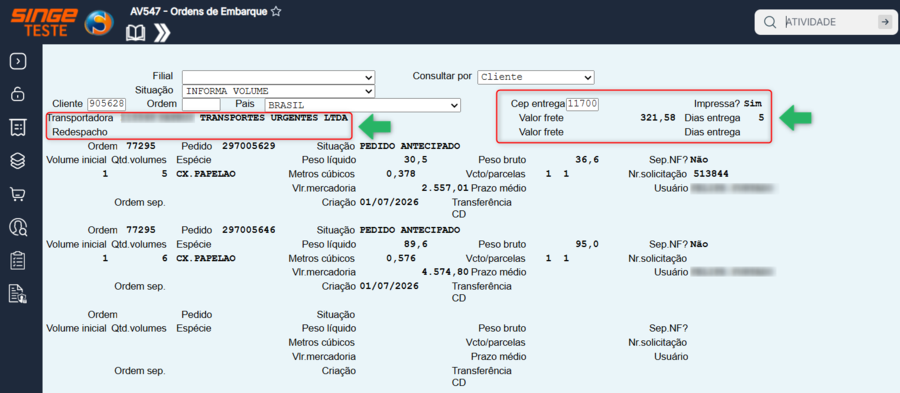Click Metros cúbicos value 0,378

coord(401,173)
